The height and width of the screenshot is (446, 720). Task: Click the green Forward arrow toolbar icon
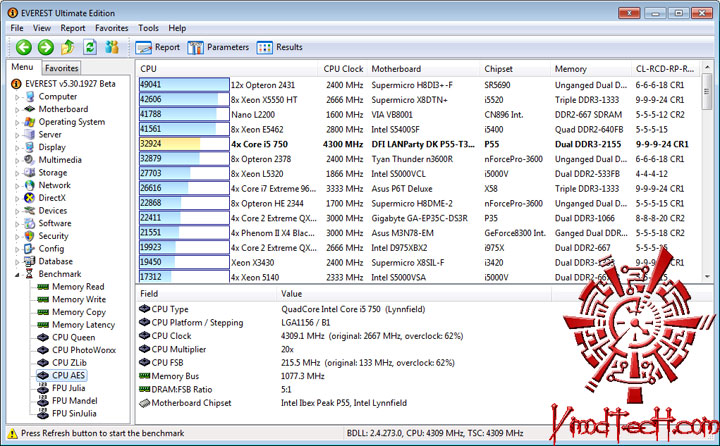(x=45, y=47)
